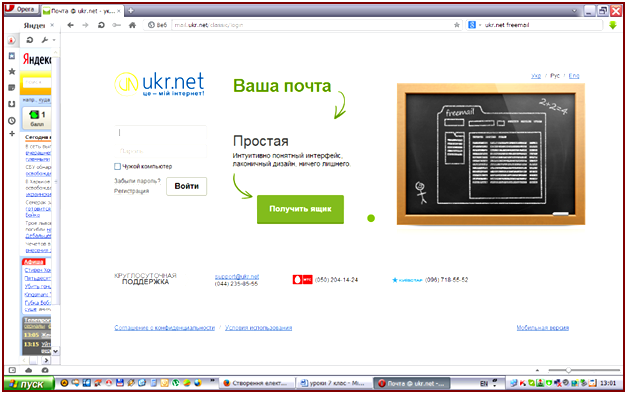Image resolution: width=627 pixels, height=394 pixels.
Task: Switch to the Почта ukr.net taskbar window
Action: pyautogui.click(x=412, y=383)
